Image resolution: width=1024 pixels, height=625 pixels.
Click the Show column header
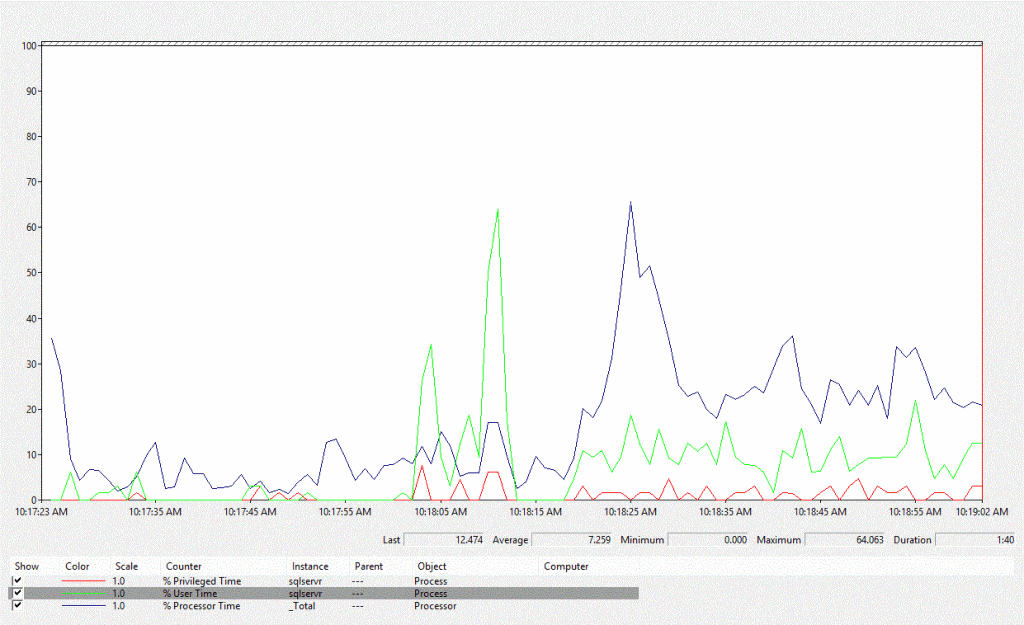tap(26, 566)
